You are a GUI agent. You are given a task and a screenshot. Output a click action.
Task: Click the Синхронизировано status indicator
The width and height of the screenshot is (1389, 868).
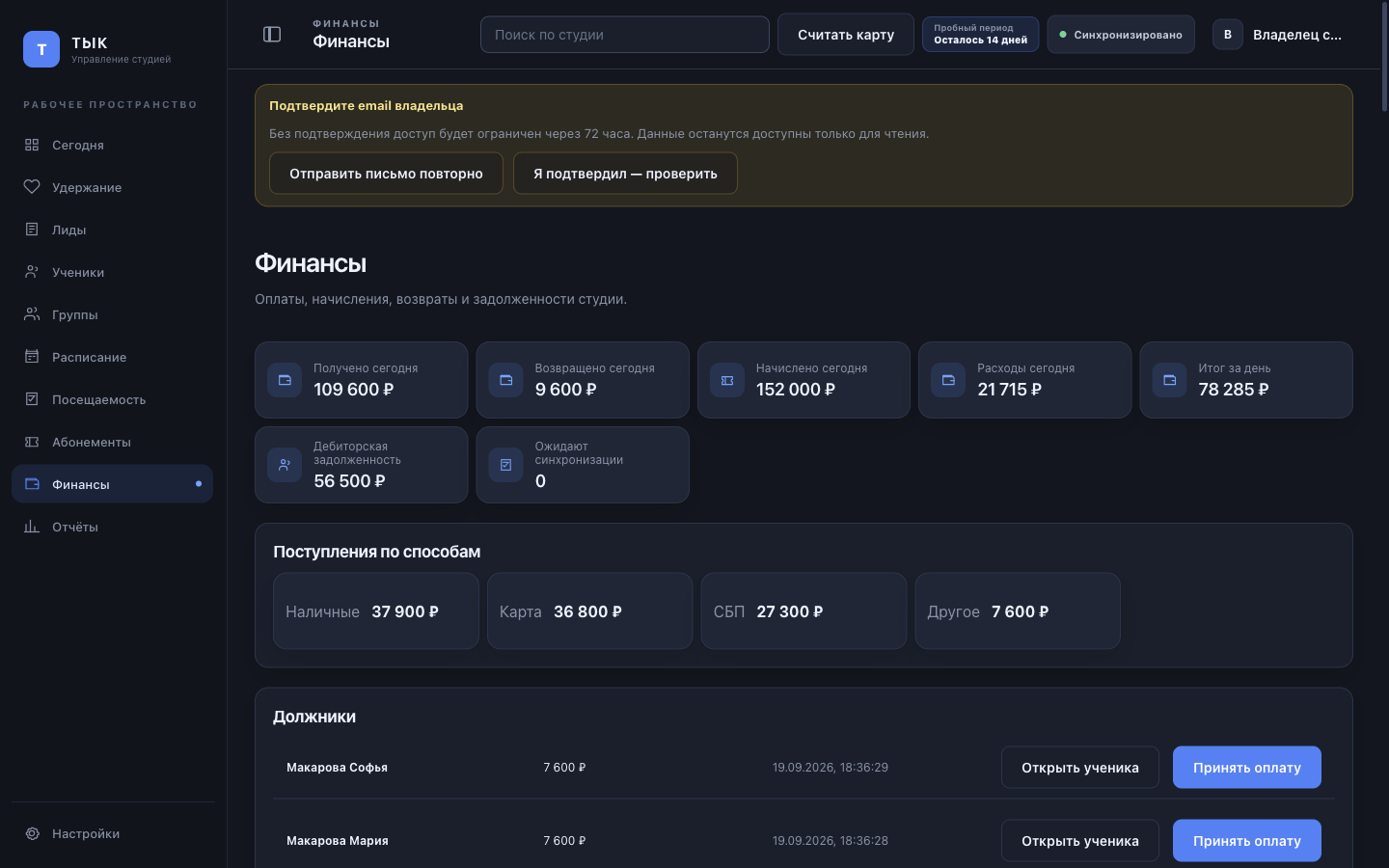(1121, 35)
